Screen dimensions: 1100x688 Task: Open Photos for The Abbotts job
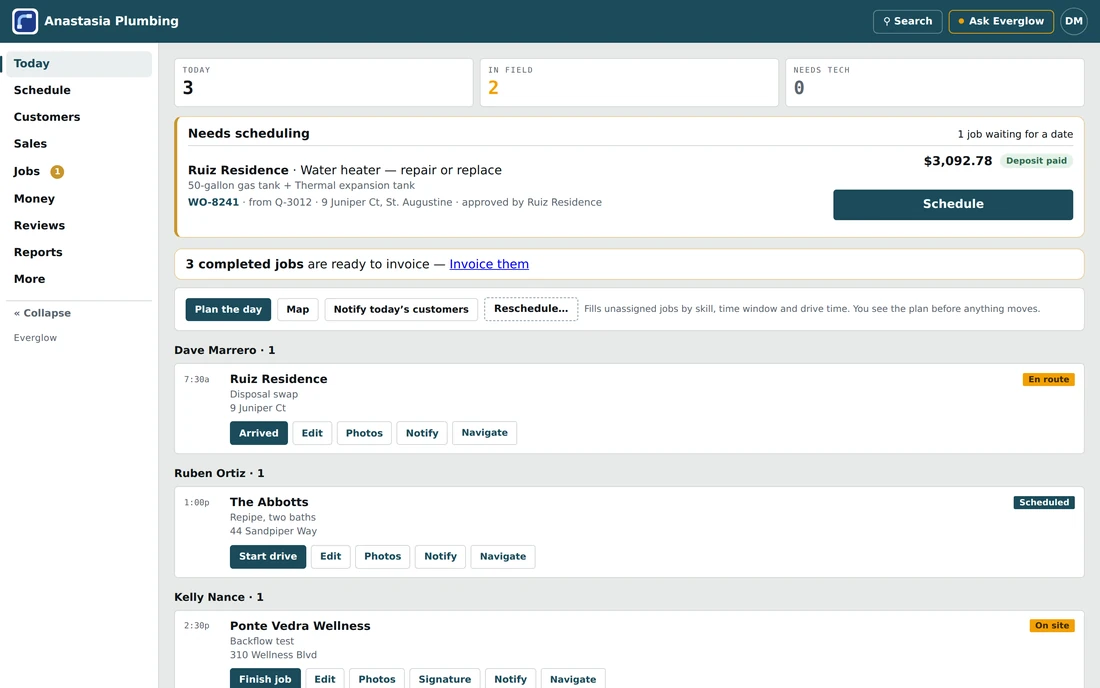[382, 556]
